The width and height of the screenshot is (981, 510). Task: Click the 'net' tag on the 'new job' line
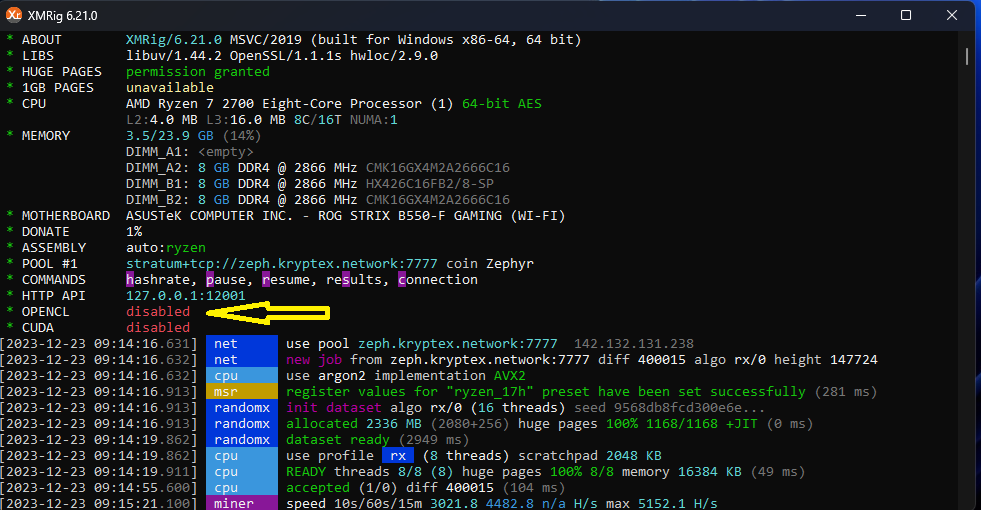[x=241, y=360]
